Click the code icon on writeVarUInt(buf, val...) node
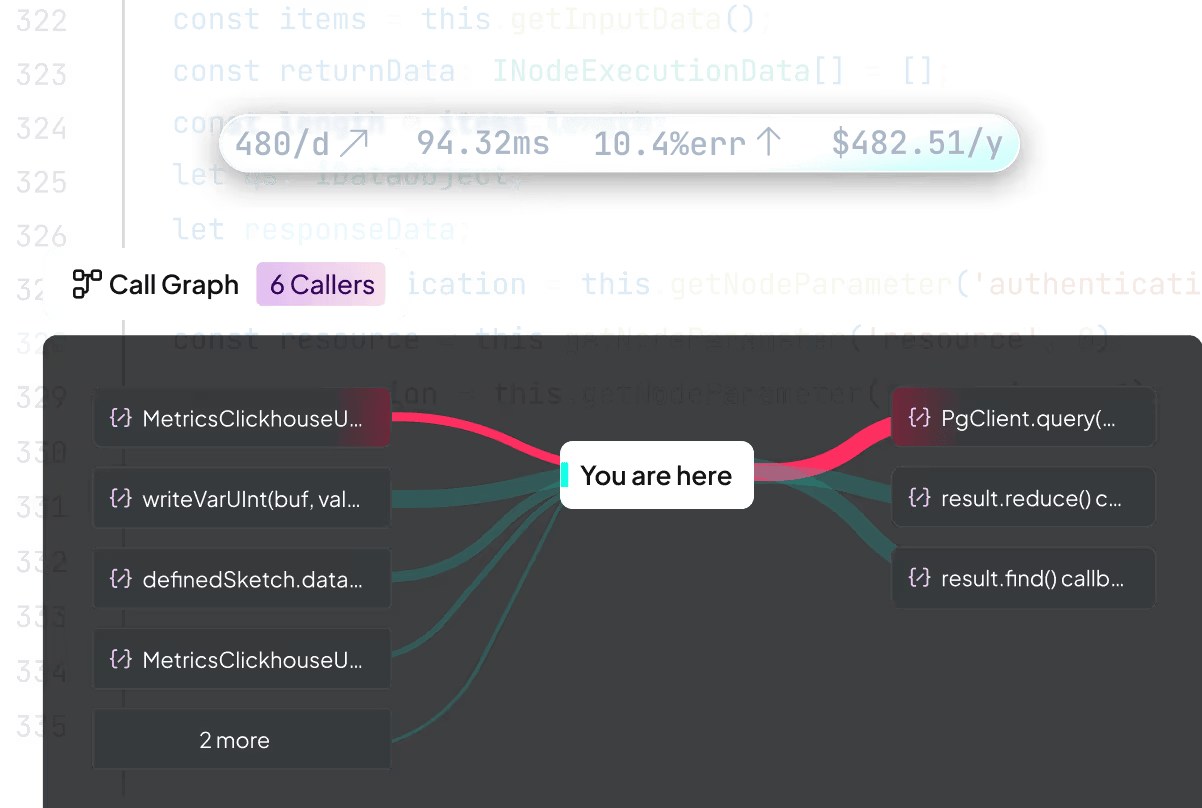Image resolution: width=1202 pixels, height=808 pixels. pos(121,497)
